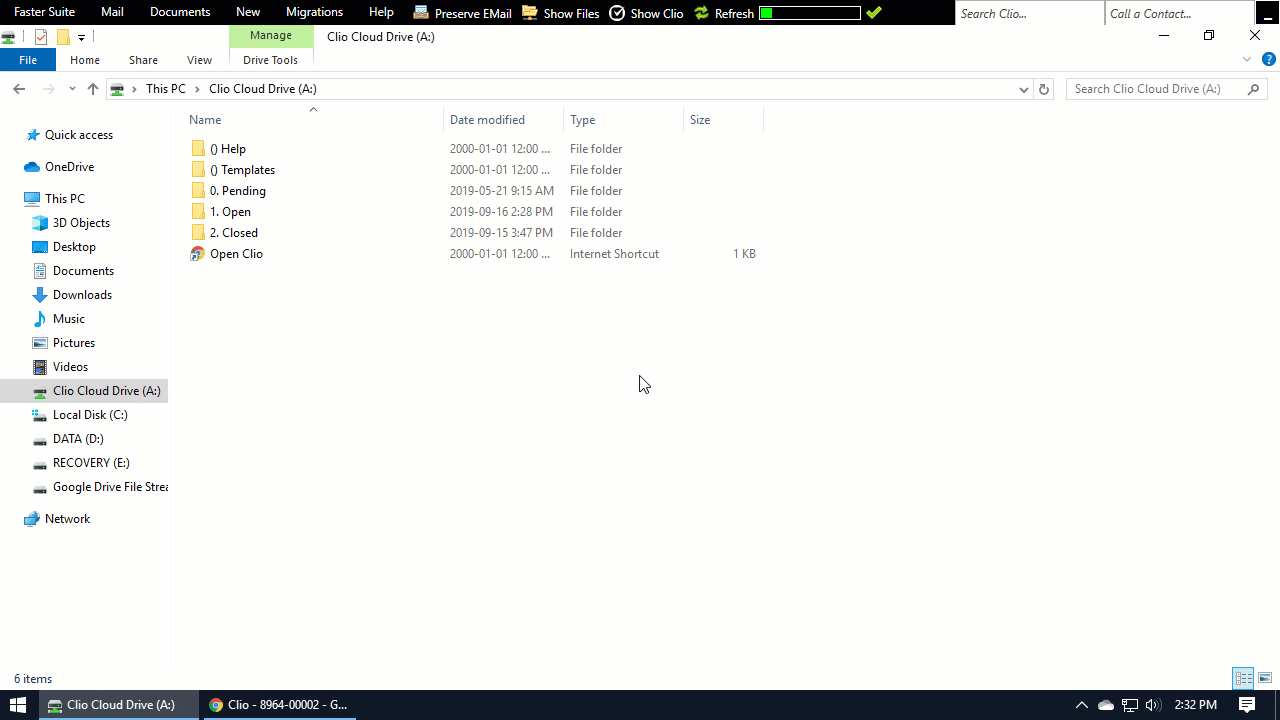Switch to the Share ribbon tab
Image resolution: width=1280 pixels, height=720 pixels.
tap(143, 60)
